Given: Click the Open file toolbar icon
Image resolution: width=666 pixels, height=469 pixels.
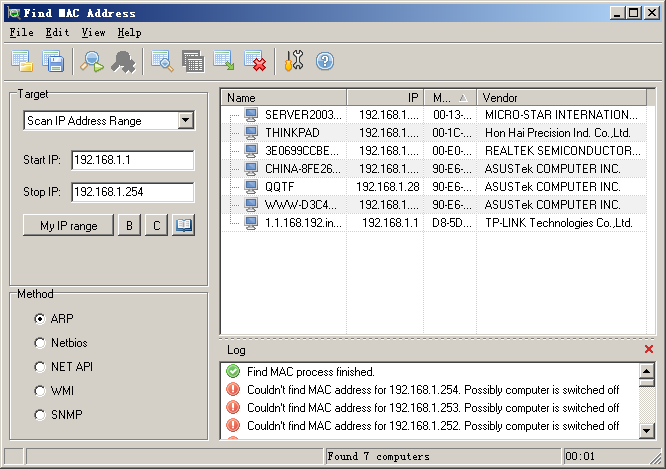Looking at the screenshot, I should coord(22,62).
